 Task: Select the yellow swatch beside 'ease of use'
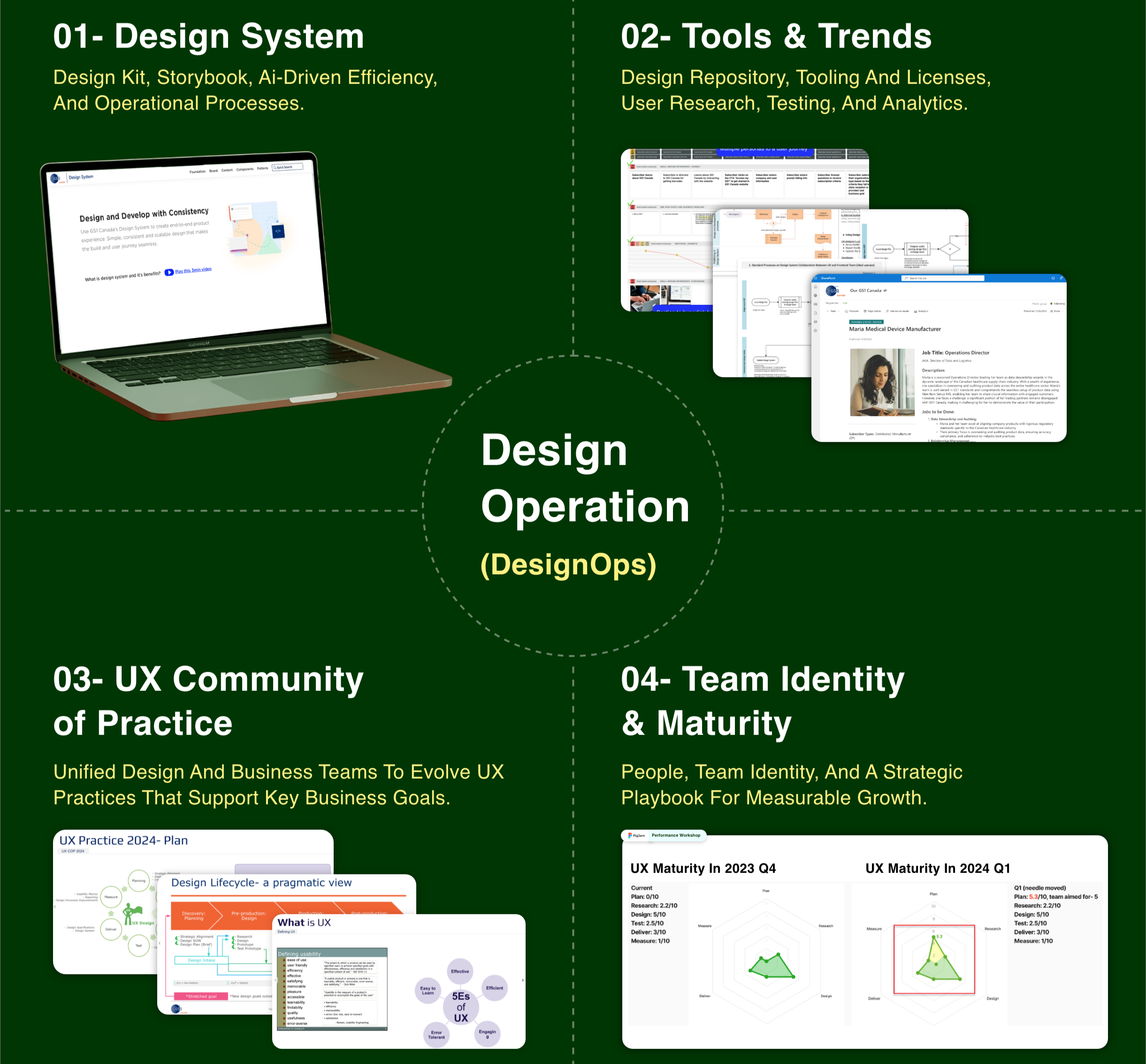point(284,960)
